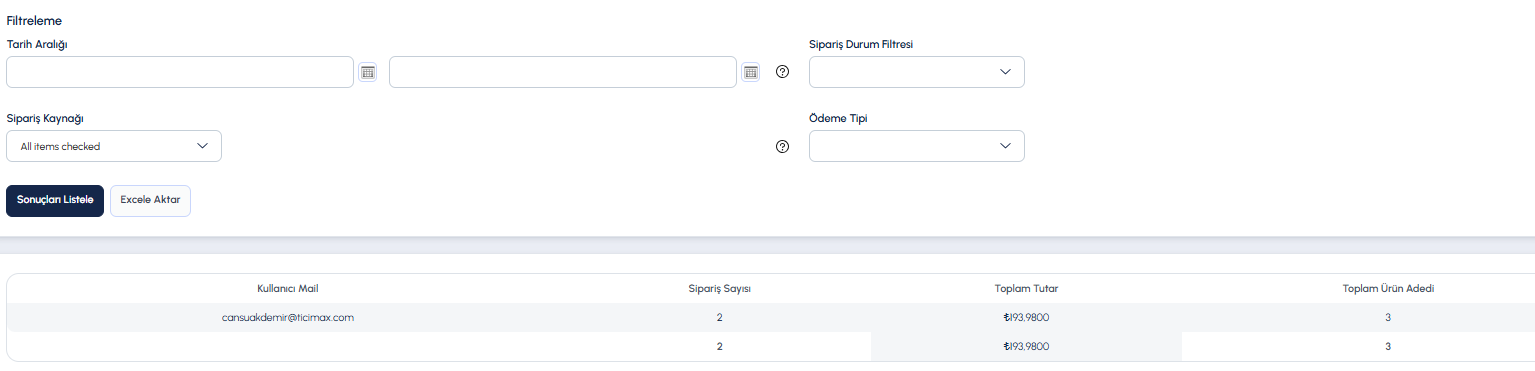Screen dimensions: 1535x371
Task: Select the cansuakdemir@ticimax.com email cell
Action: [288, 317]
